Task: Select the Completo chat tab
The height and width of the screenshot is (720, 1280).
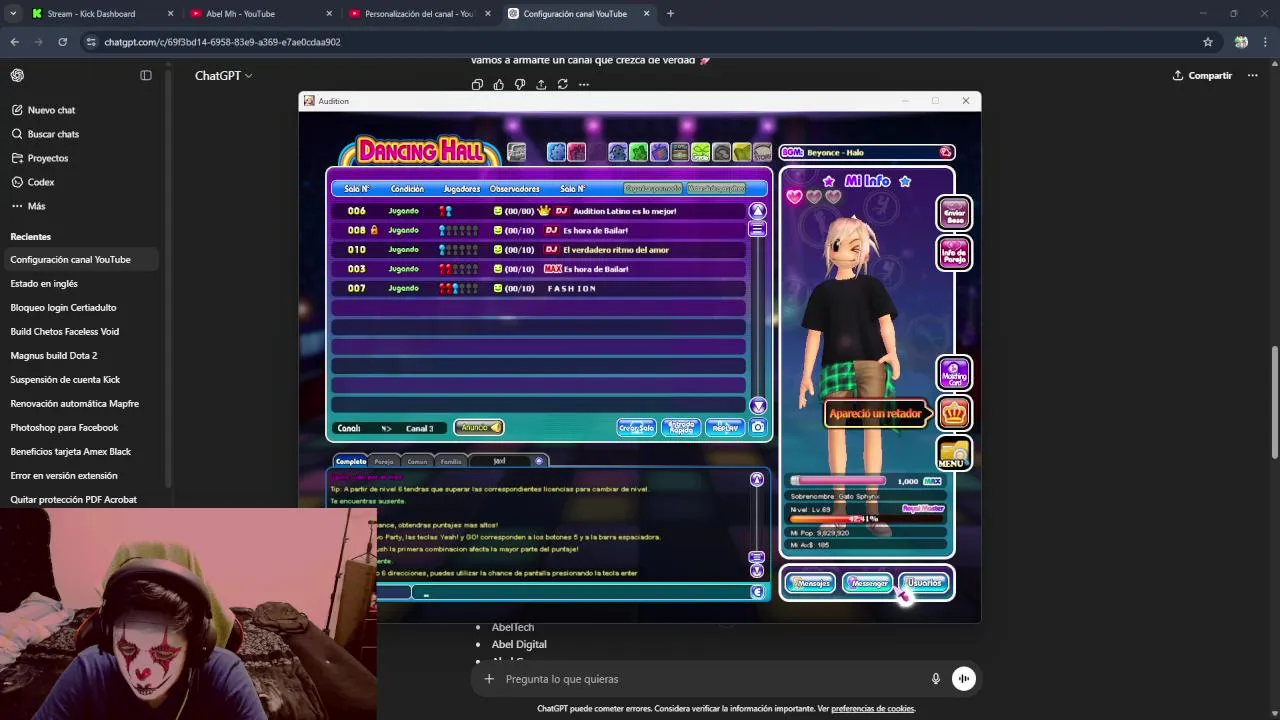Action: pos(351,461)
